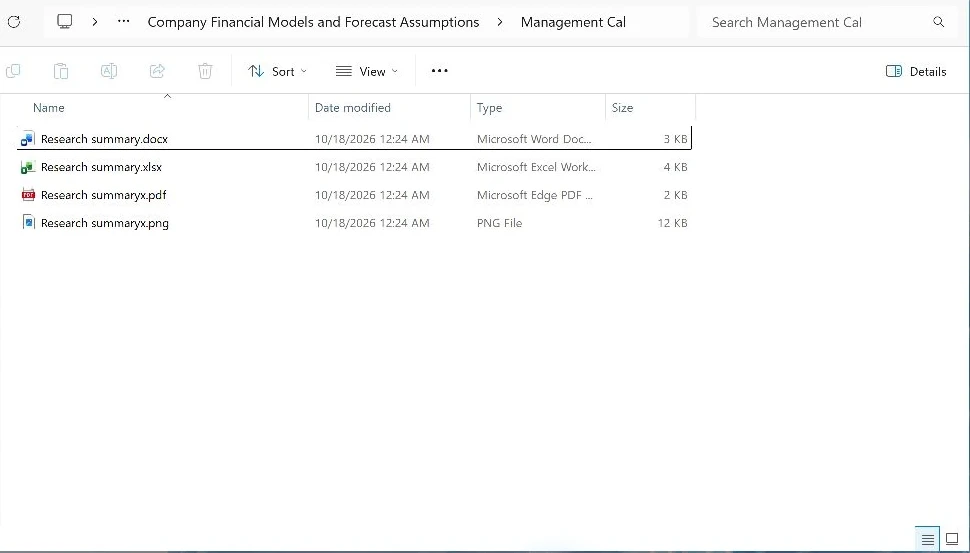Click the 12 KB size cell
Viewport: 970px width, 553px height.
pyautogui.click(x=672, y=223)
